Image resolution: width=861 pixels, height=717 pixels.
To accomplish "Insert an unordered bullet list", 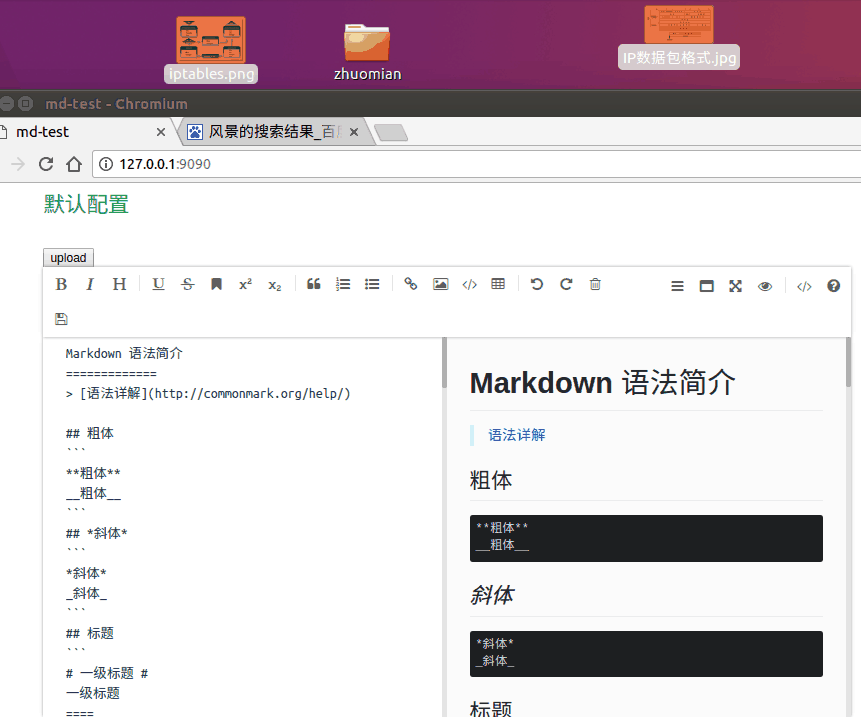I will point(372,284).
